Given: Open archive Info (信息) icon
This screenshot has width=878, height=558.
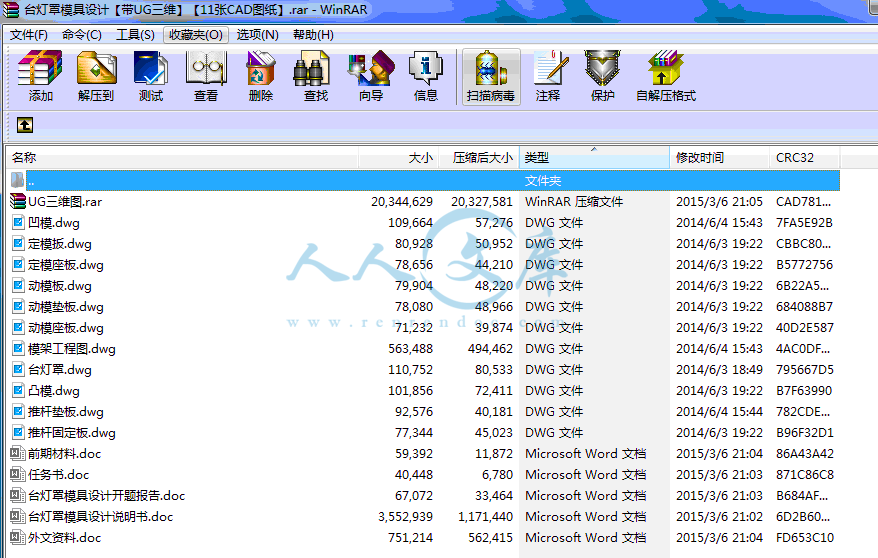Looking at the screenshot, I should (426, 68).
